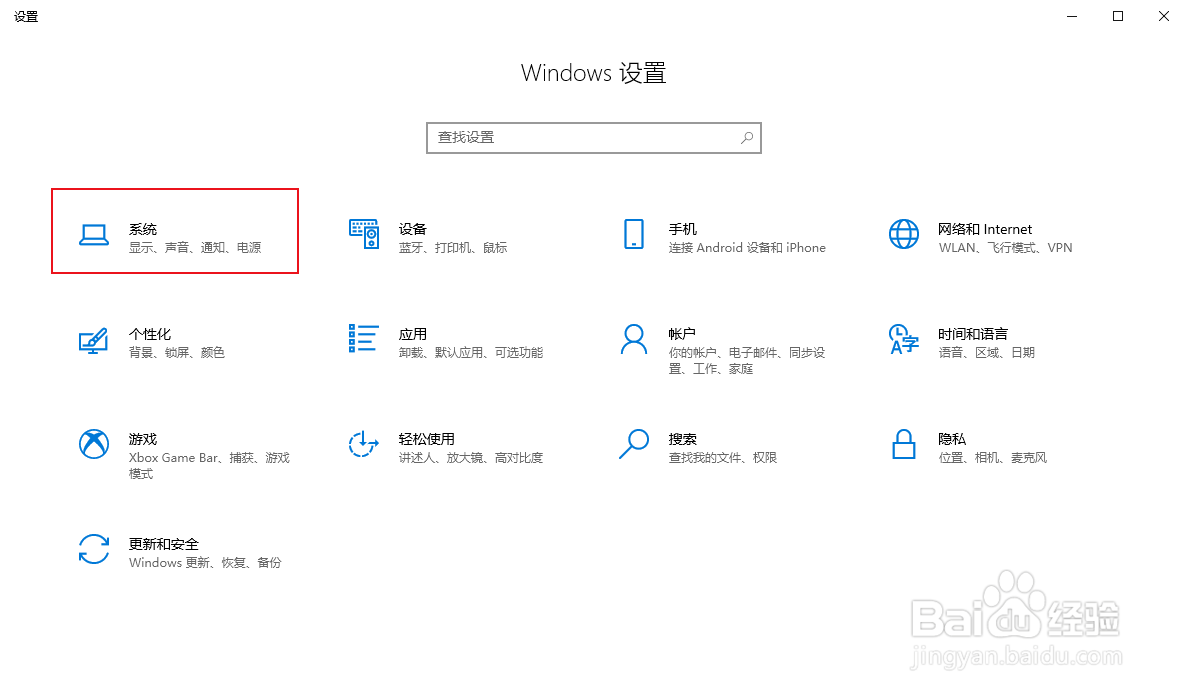
Task: Click the magnifier icon in search box
Action: (747, 138)
